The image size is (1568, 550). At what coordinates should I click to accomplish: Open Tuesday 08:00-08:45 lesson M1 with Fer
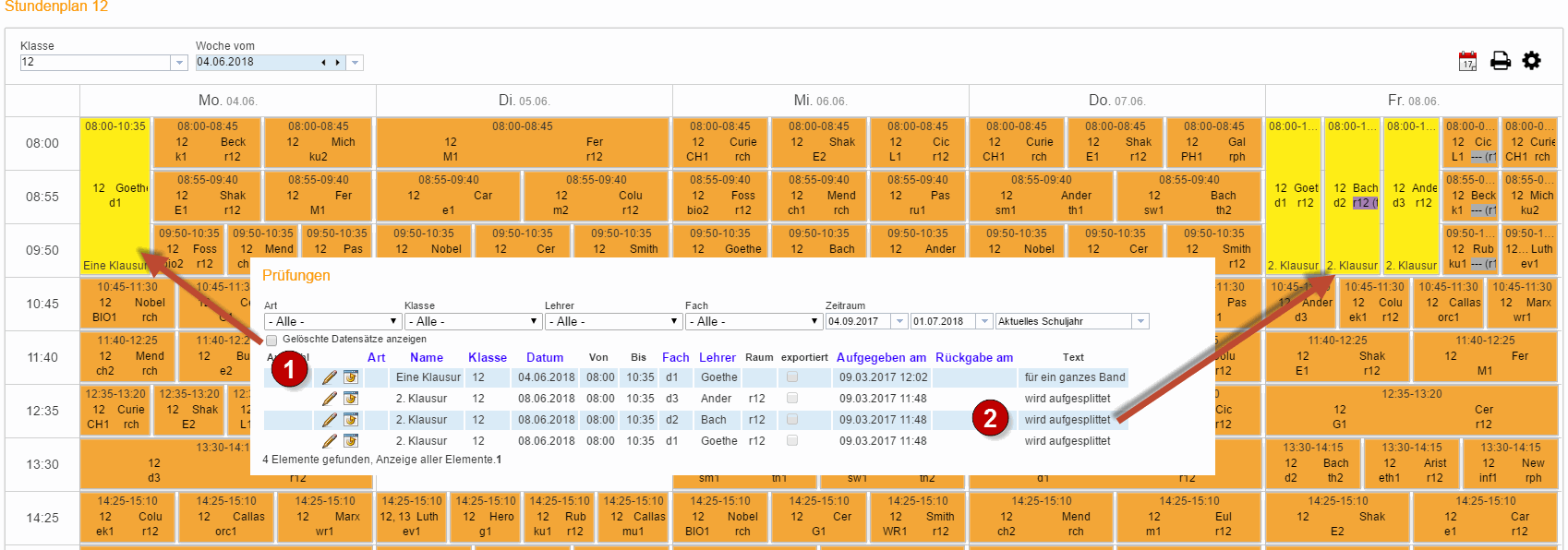(523, 141)
